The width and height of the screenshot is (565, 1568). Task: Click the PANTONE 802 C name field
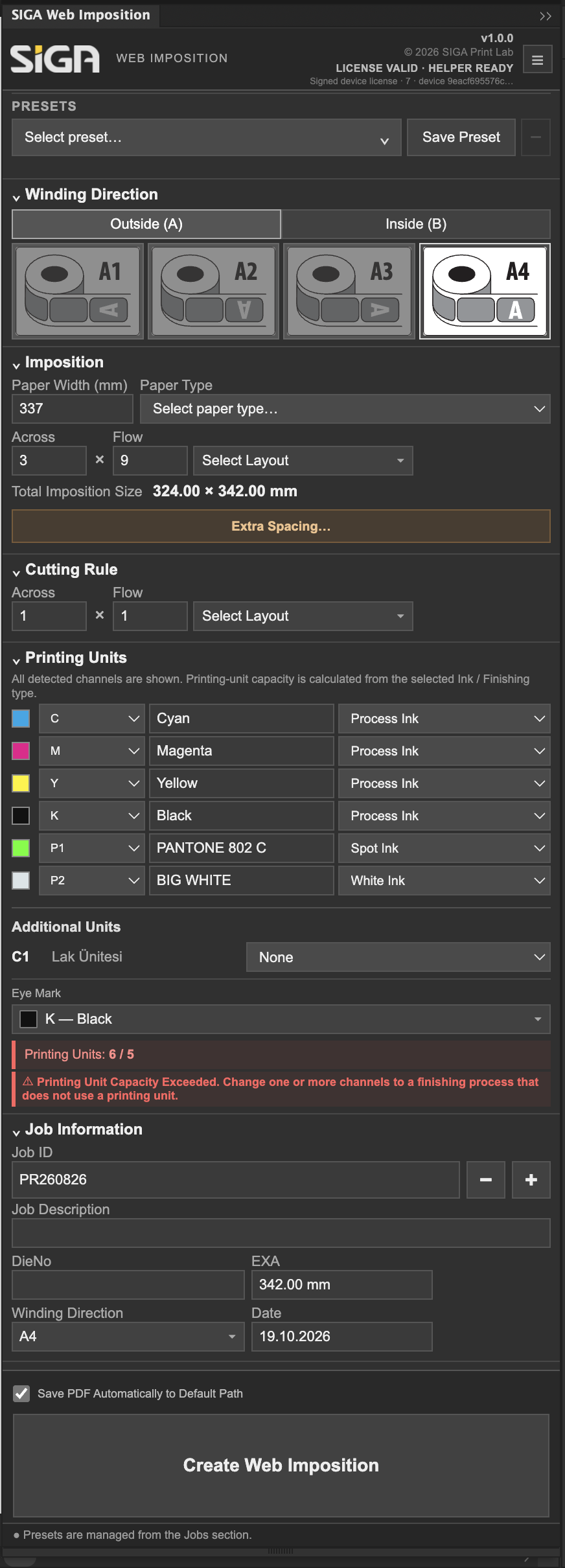coord(242,848)
